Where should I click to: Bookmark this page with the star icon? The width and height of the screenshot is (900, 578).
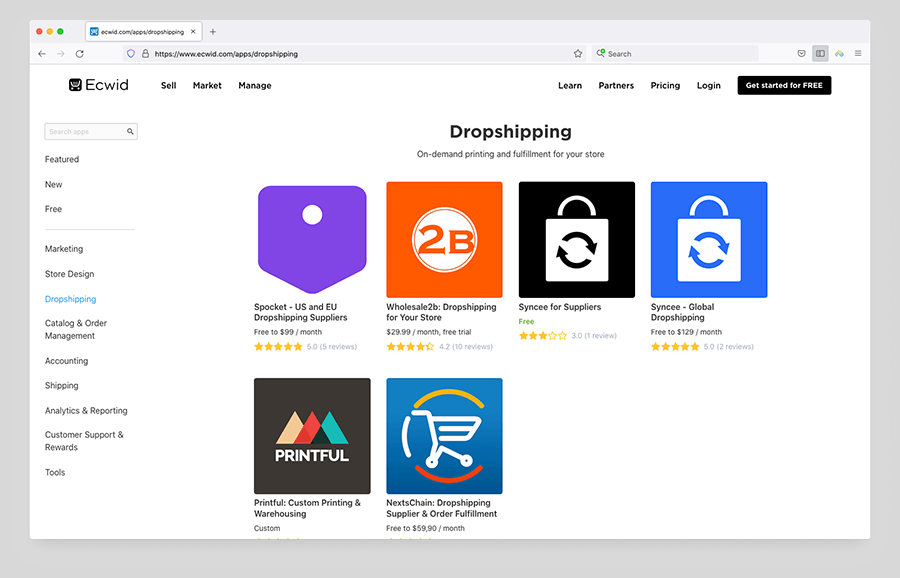(578, 53)
